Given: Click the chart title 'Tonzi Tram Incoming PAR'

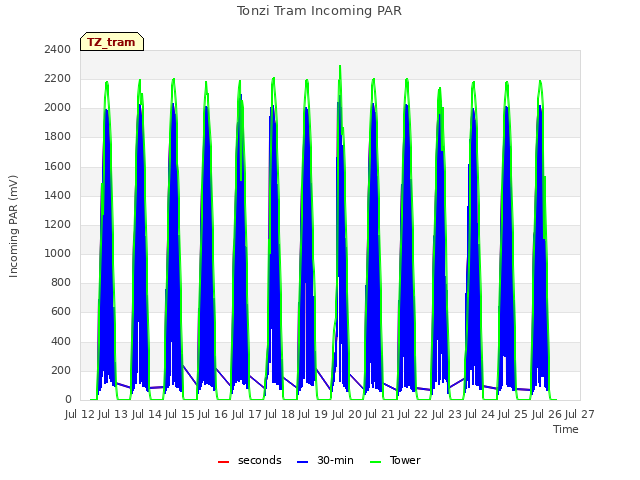Looking at the screenshot, I should [x=319, y=11].
